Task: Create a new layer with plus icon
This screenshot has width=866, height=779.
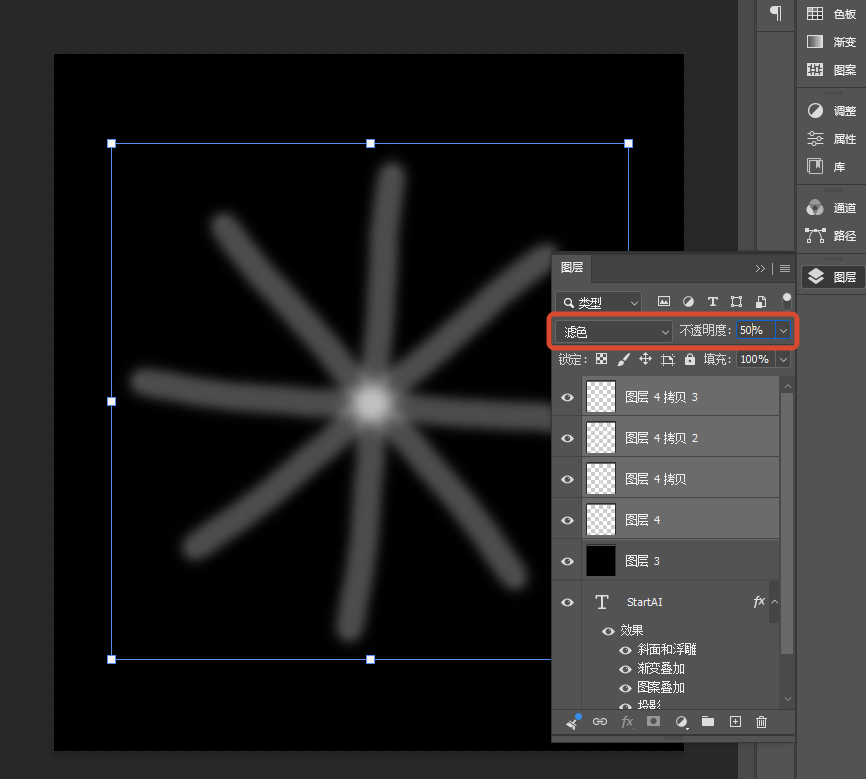Action: point(735,722)
